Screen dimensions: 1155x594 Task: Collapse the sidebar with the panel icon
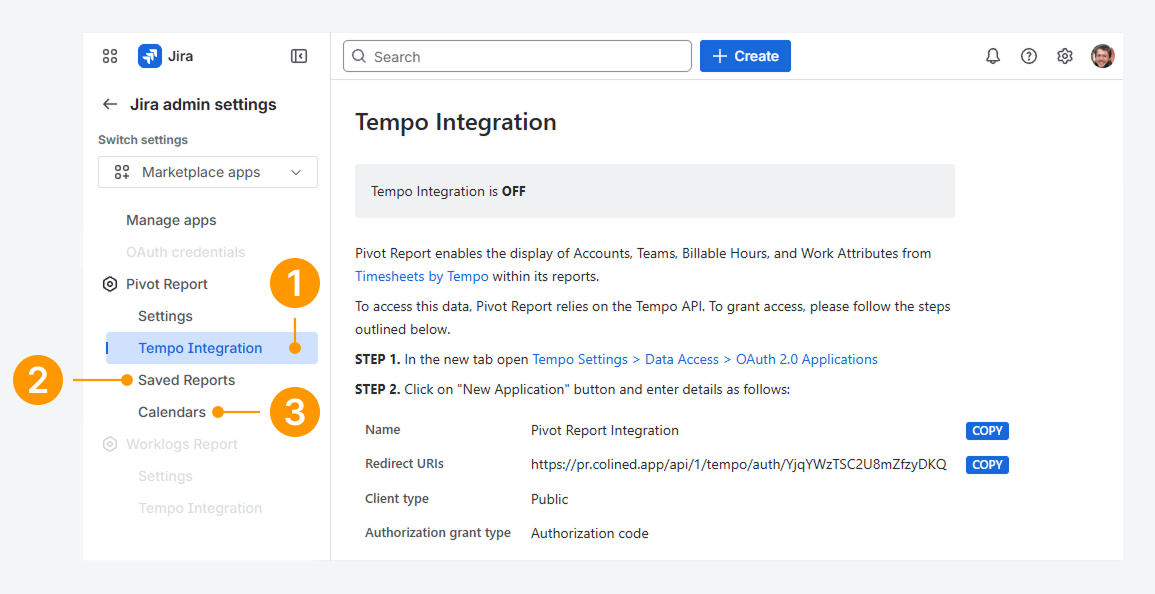[299, 56]
